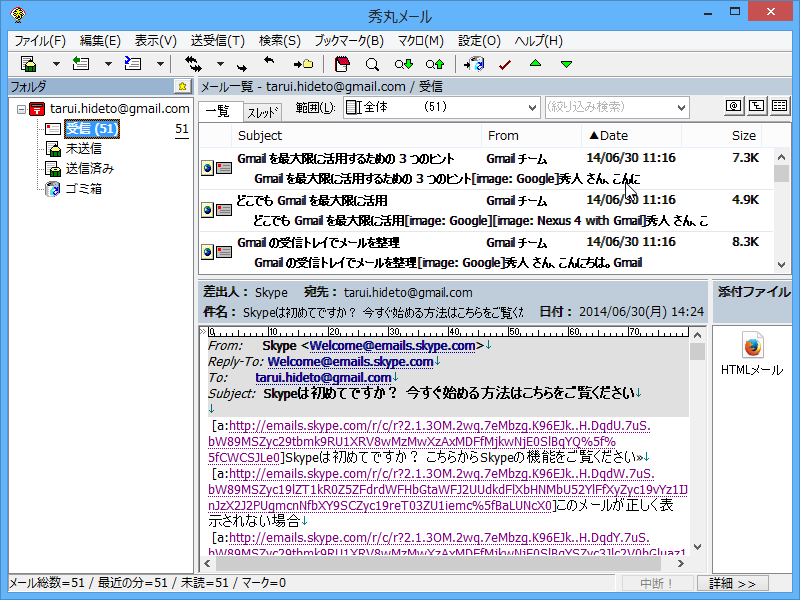This screenshot has height=600, width=800.
Task: Click the new mail compose toolbar icon
Action: point(29,64)
